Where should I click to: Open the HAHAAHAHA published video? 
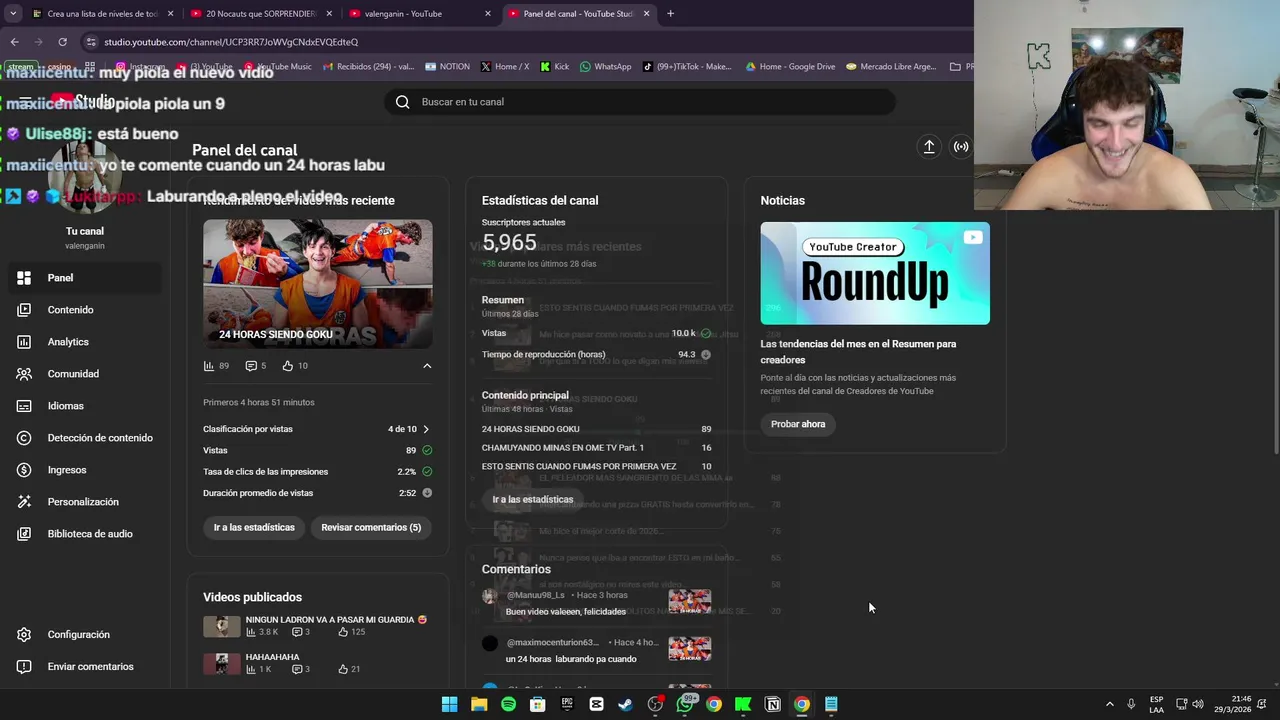click(272, 657)
